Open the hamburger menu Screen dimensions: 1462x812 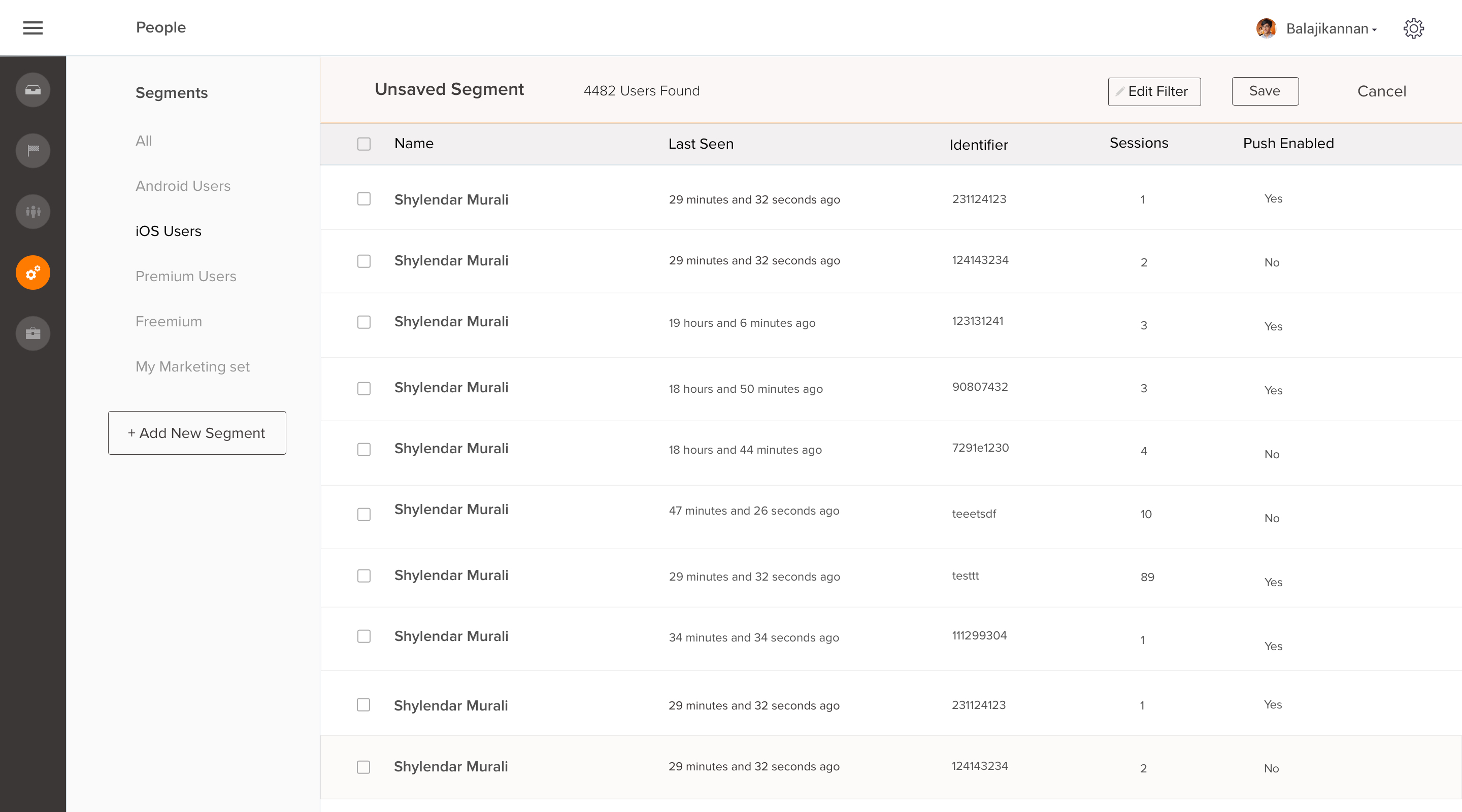pos(33,27)
